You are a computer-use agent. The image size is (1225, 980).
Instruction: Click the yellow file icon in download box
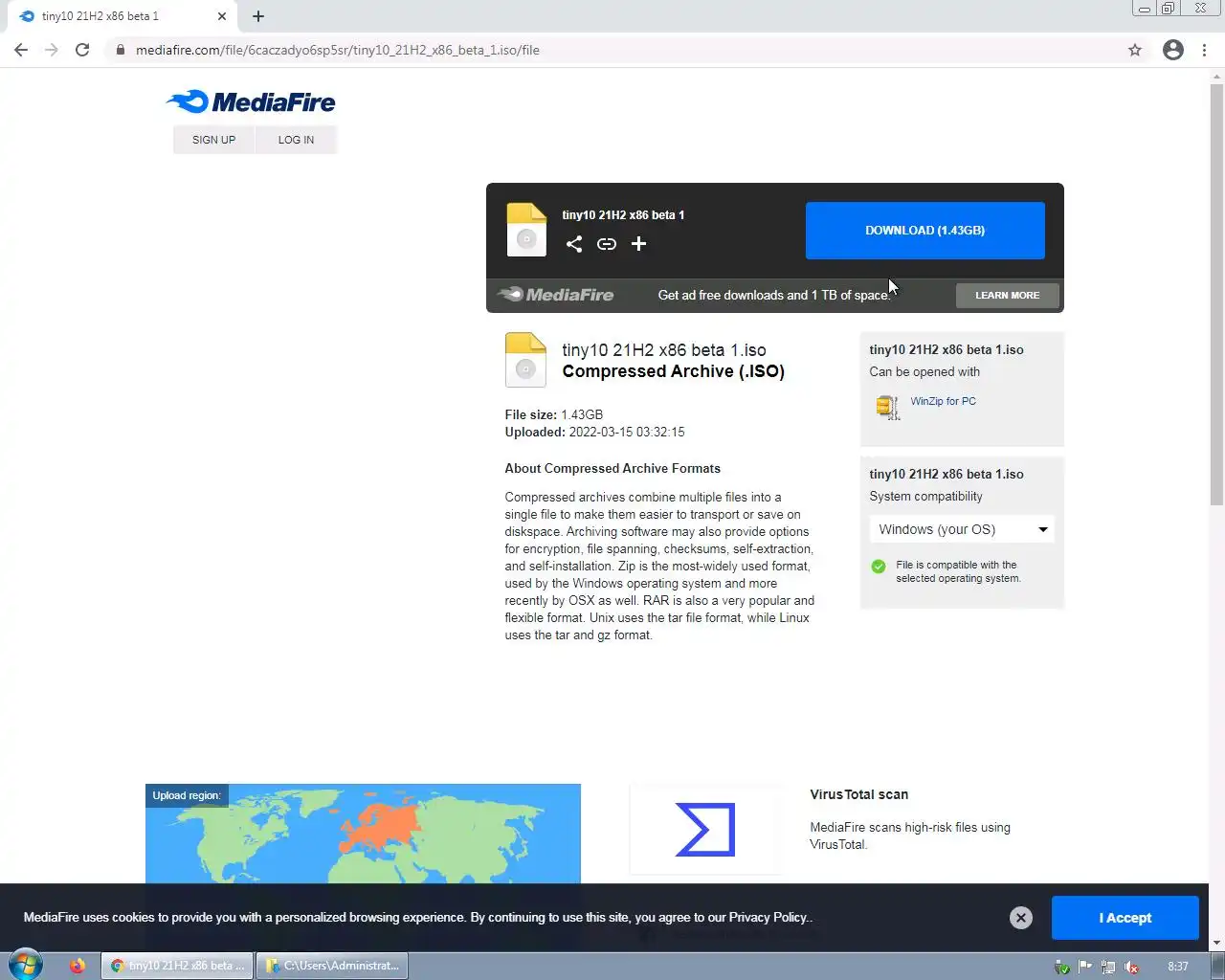(x=526, y=230)
